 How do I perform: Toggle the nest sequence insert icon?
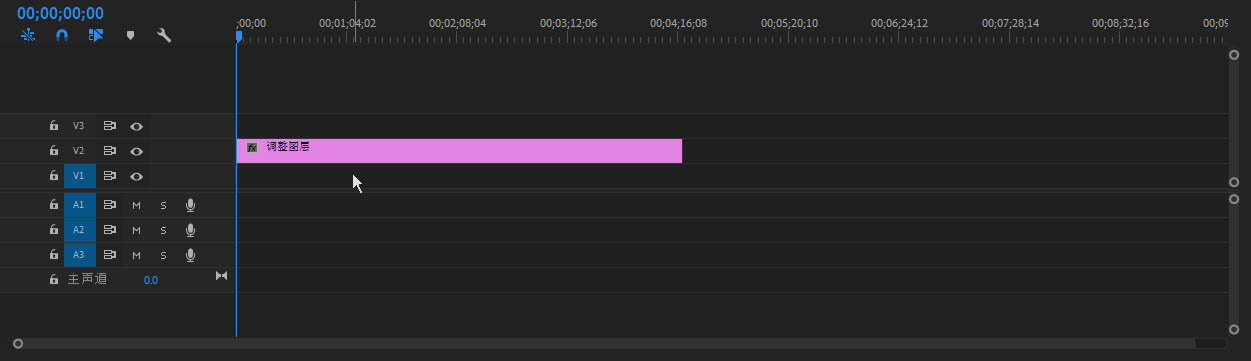click(28, 35)
